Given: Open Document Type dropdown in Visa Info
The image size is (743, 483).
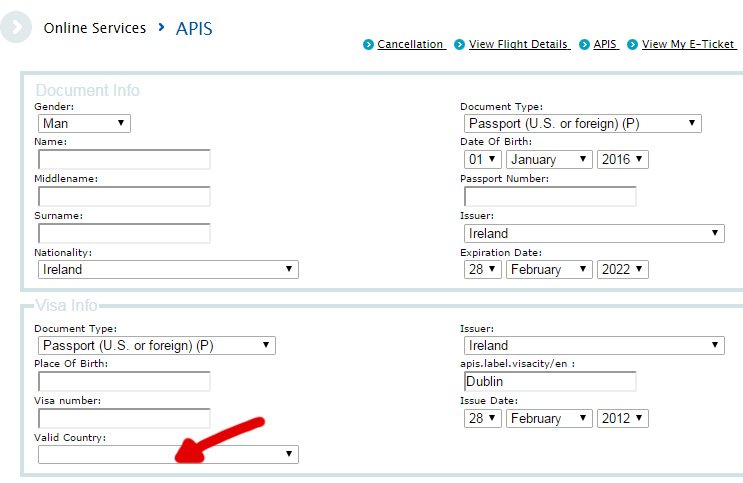Looking at the screenshot, I should pyautogui.click(x=156, y=345).
